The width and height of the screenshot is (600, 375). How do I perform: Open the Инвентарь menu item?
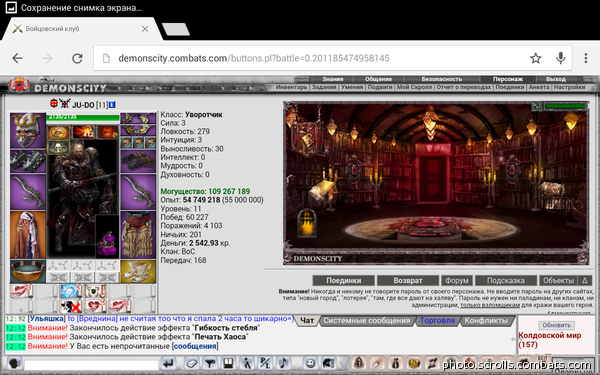[x=291, y=87]
